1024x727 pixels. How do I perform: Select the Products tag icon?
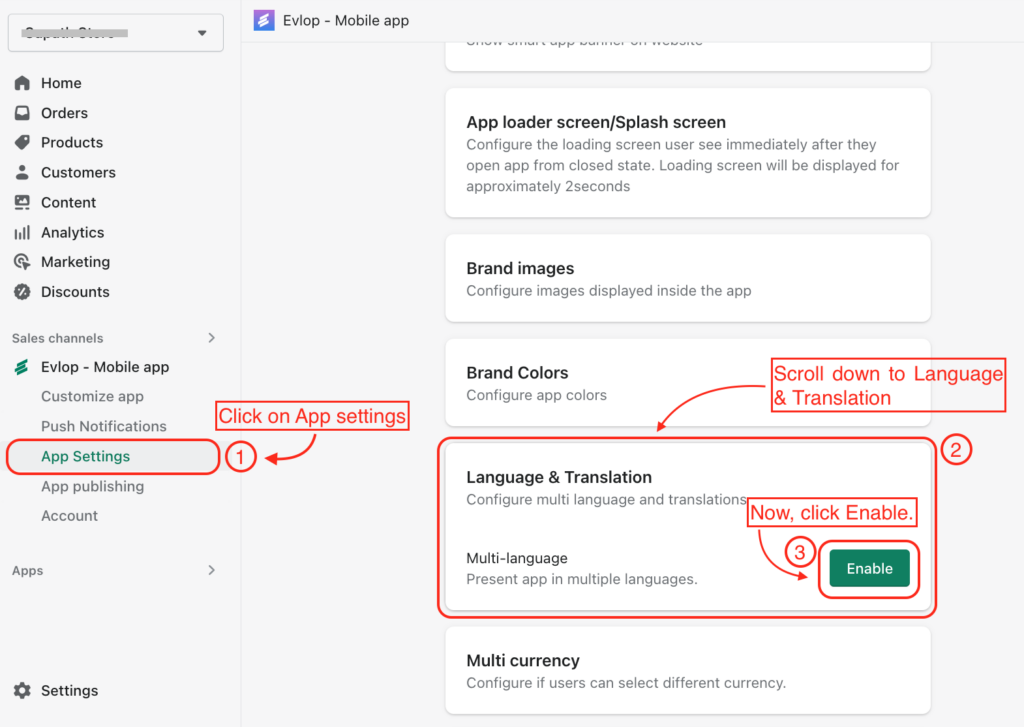[22, 142]
